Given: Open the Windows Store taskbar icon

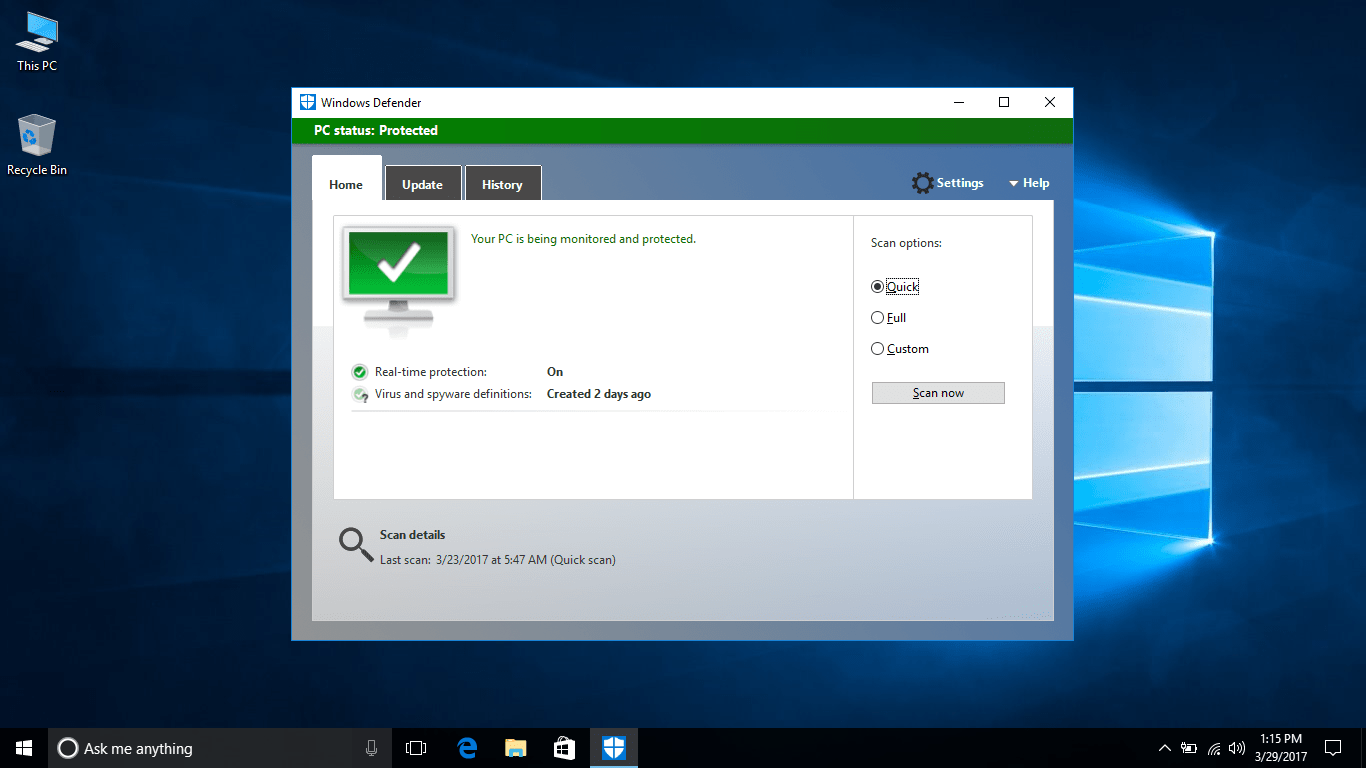Looking at the screenshot, I should pyautogui.click(x=564, y=748).
